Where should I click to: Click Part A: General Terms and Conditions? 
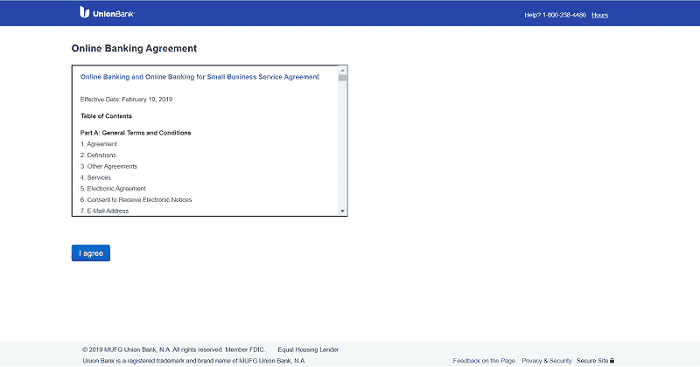(x=136, y=133)
